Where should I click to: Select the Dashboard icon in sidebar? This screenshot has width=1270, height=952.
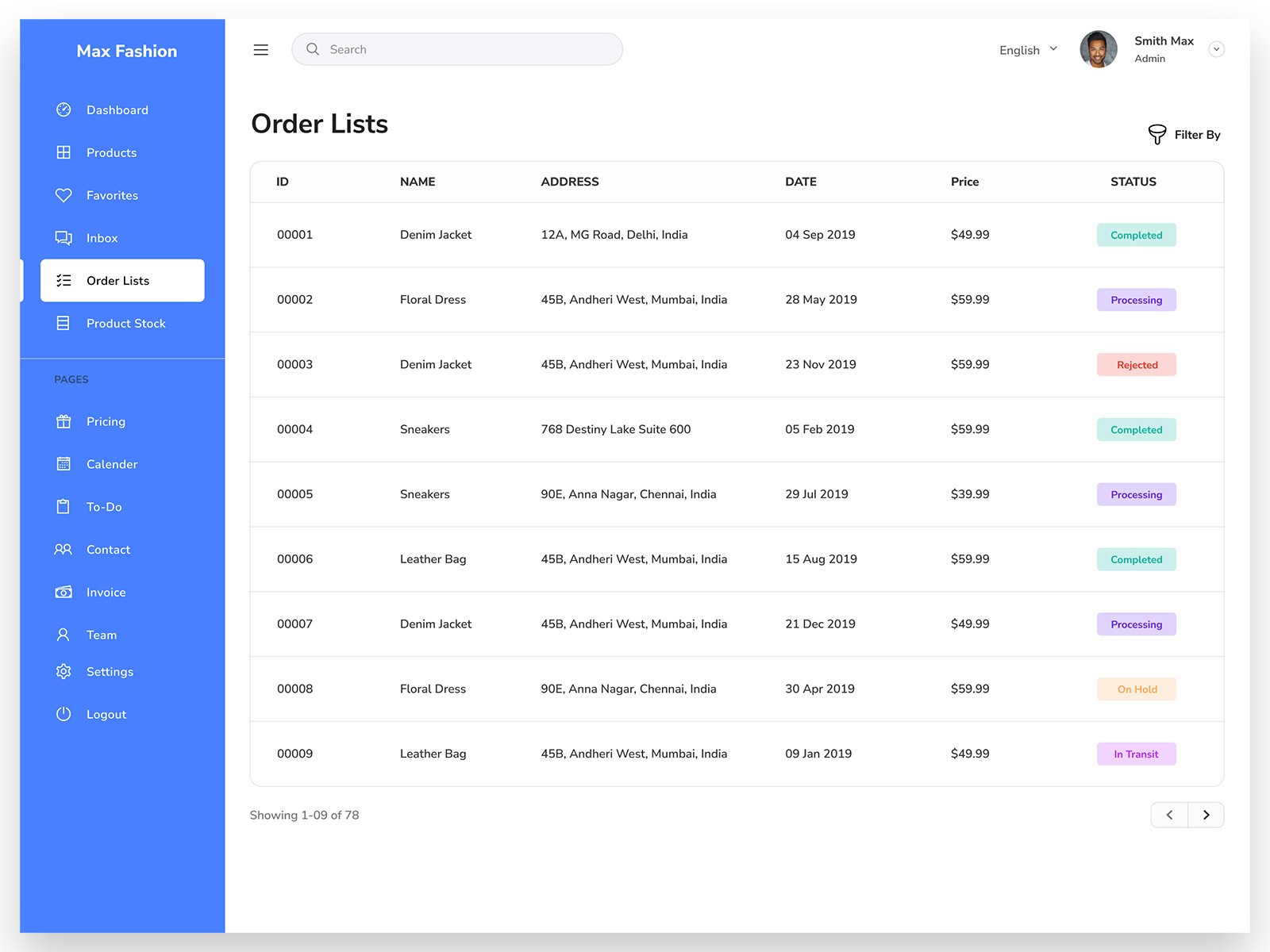[63, 109]
